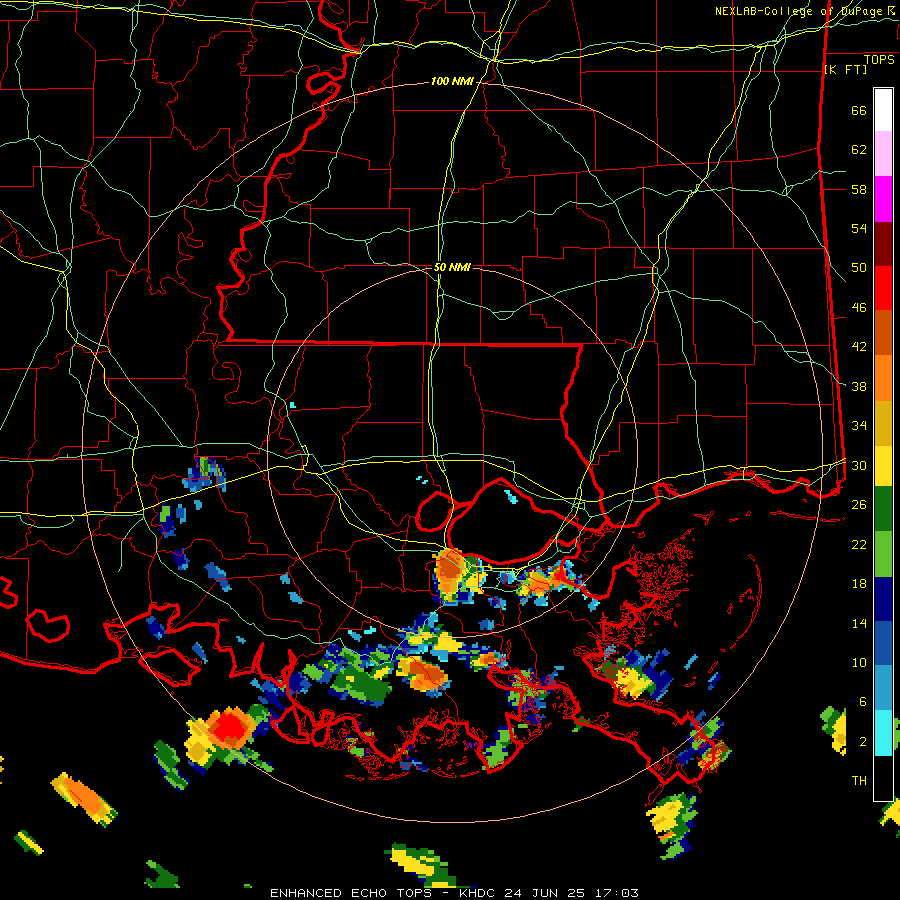
Task: Pick the navy blue legend swatch
Action: click(x=883, y=599)
